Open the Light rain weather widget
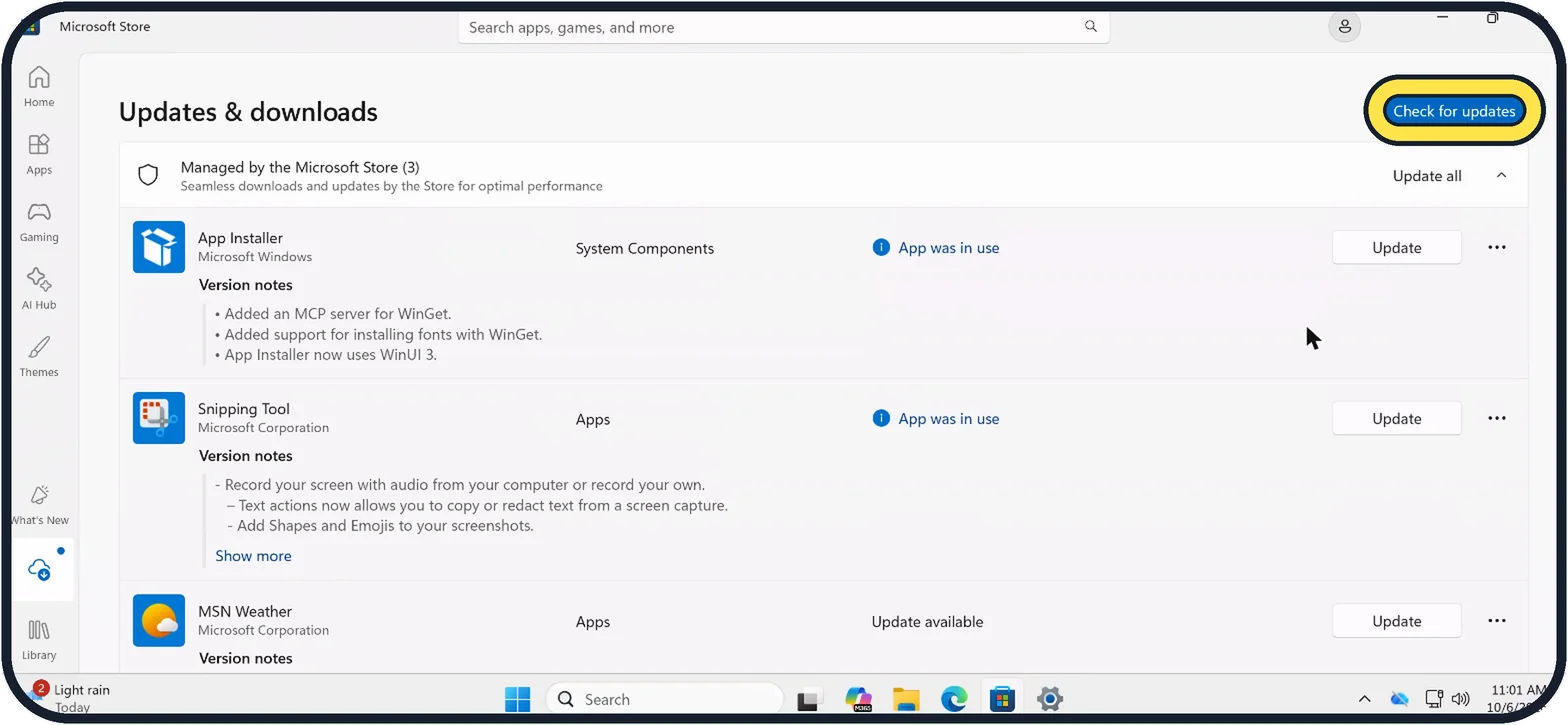The image size is (1568, 725). click(x=70, y=698)
